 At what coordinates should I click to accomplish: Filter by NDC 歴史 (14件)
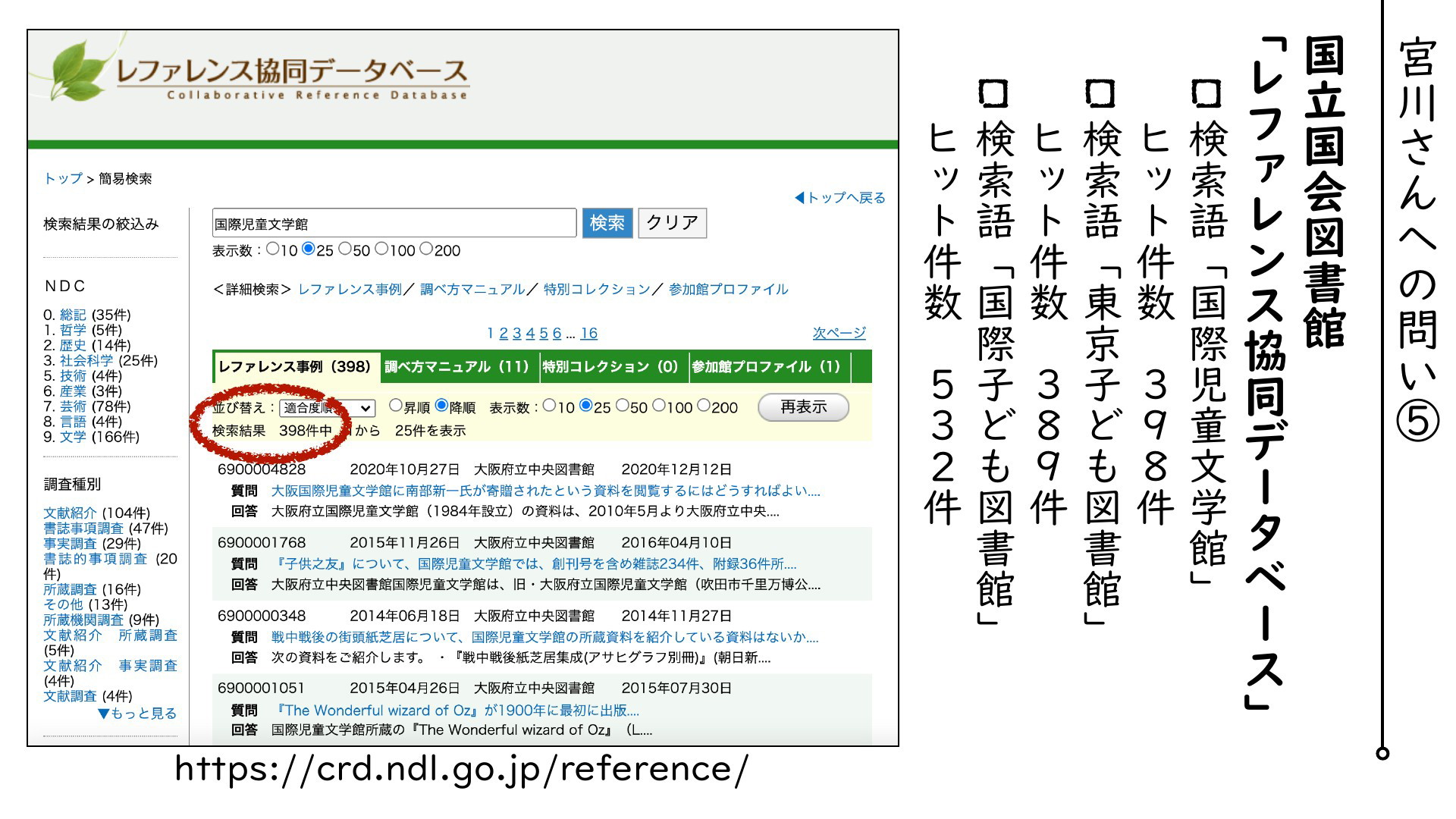coord(73,346)
